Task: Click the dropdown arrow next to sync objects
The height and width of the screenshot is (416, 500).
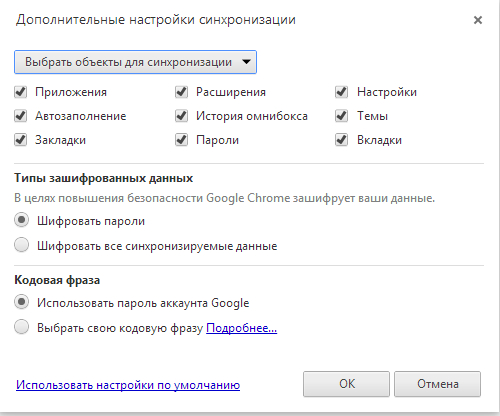Action: tap(246, 62)
